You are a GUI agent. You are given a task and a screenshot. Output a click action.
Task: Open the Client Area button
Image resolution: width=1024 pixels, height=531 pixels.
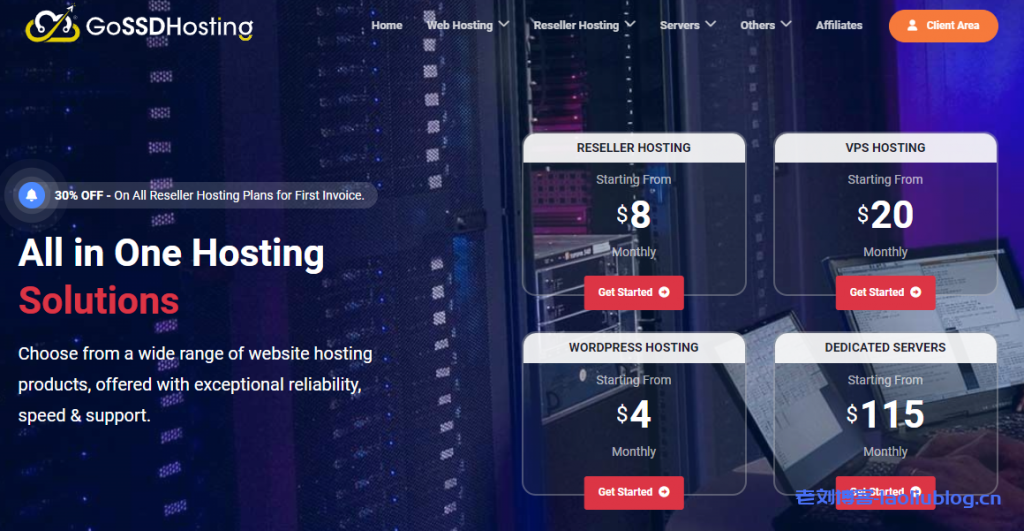[x=943, y=26]
